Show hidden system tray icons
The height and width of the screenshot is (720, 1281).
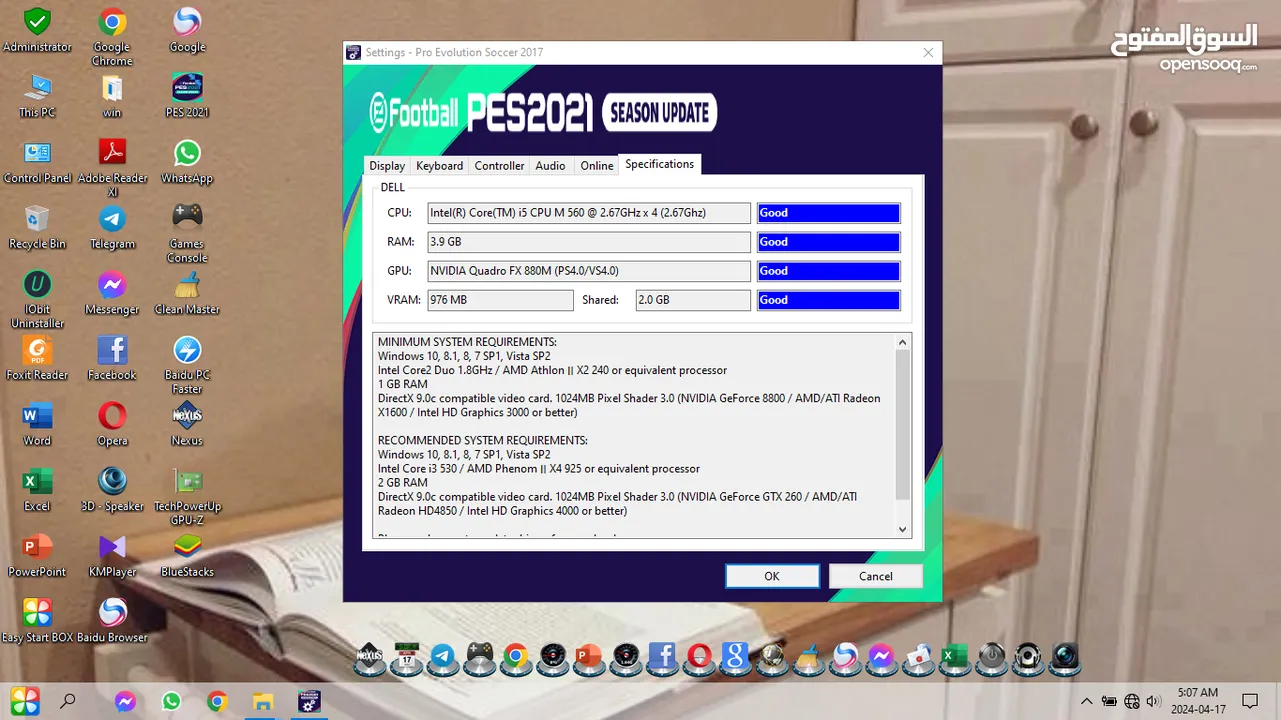tap(1087, 701)
